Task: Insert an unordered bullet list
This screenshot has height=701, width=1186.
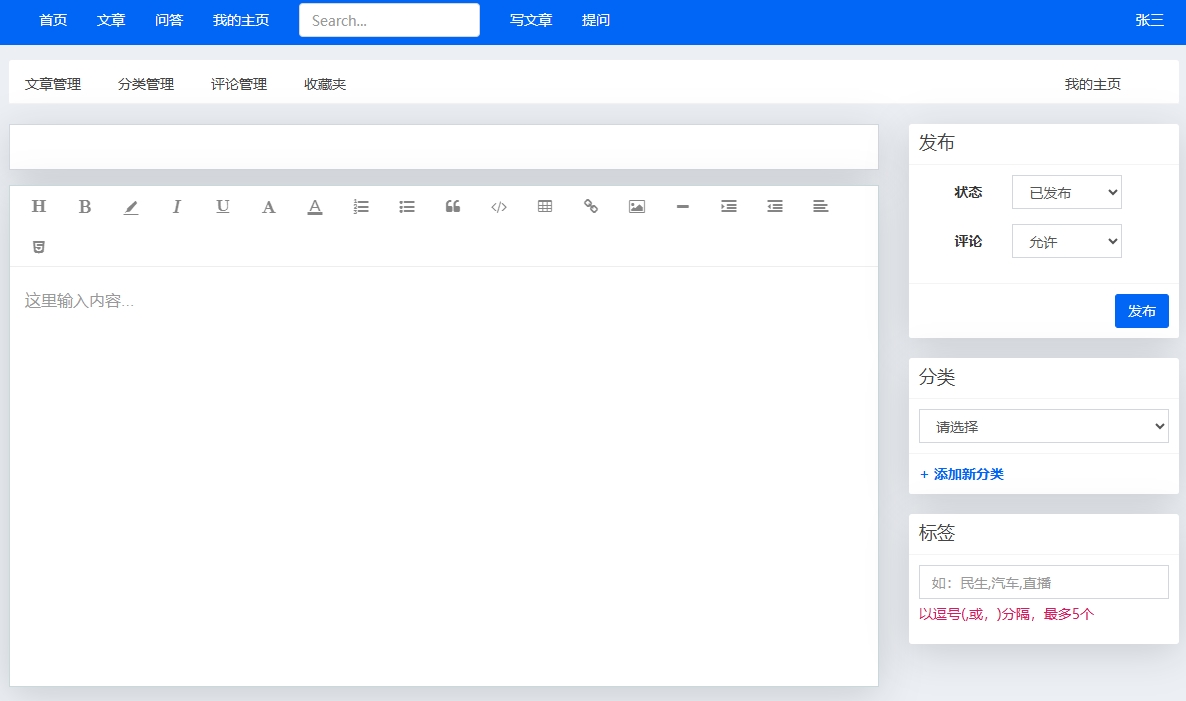Action: [x=407, y=206]
